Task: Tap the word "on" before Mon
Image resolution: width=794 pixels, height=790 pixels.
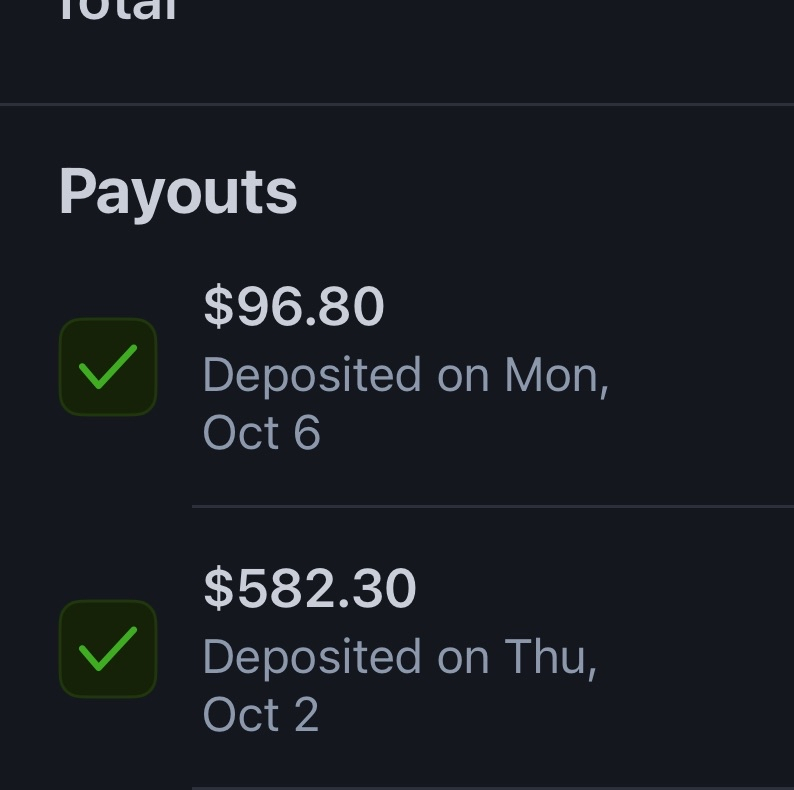Action: 462,376
